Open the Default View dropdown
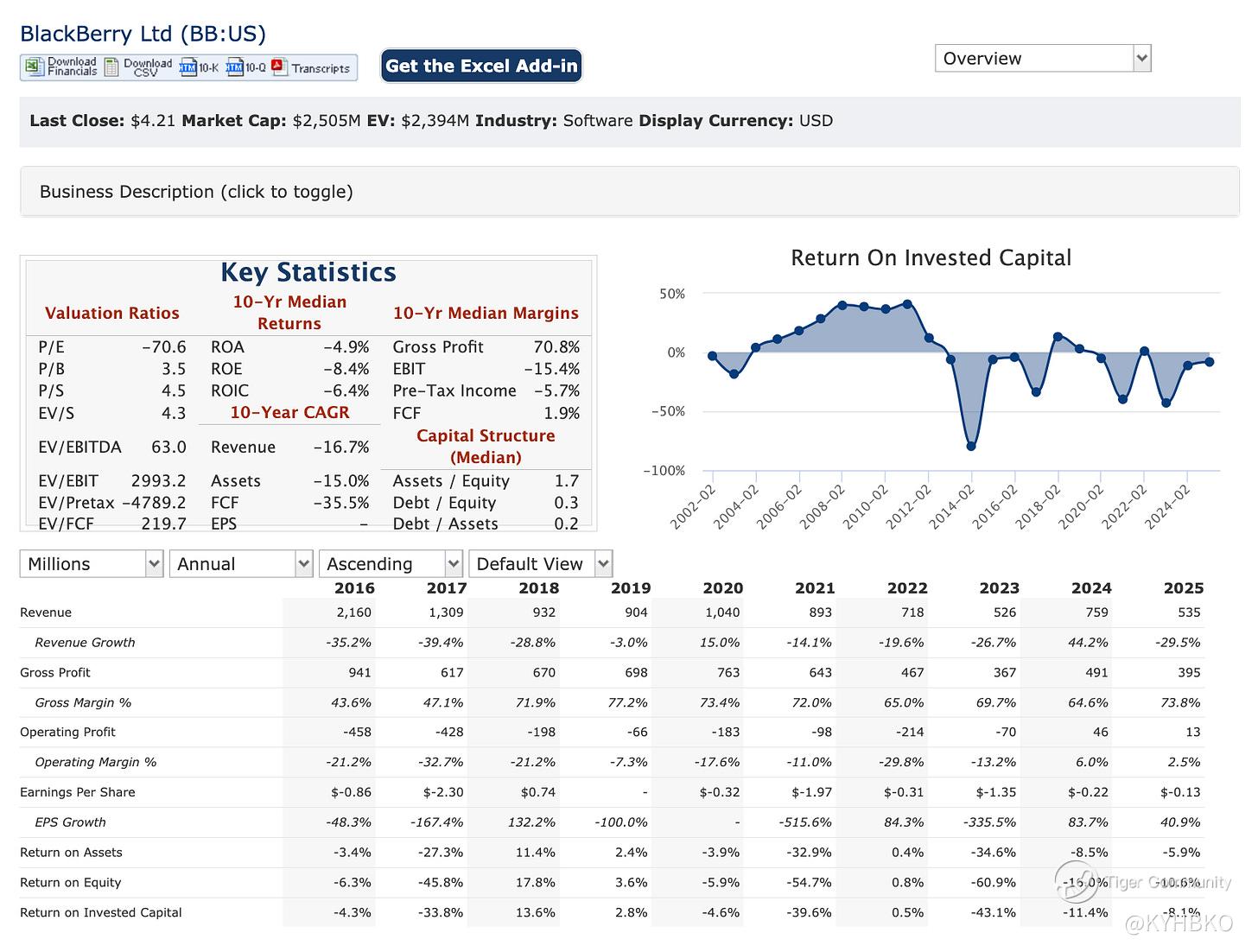Viewport: 1258px width, 952px height. click(x=540, y=564)
